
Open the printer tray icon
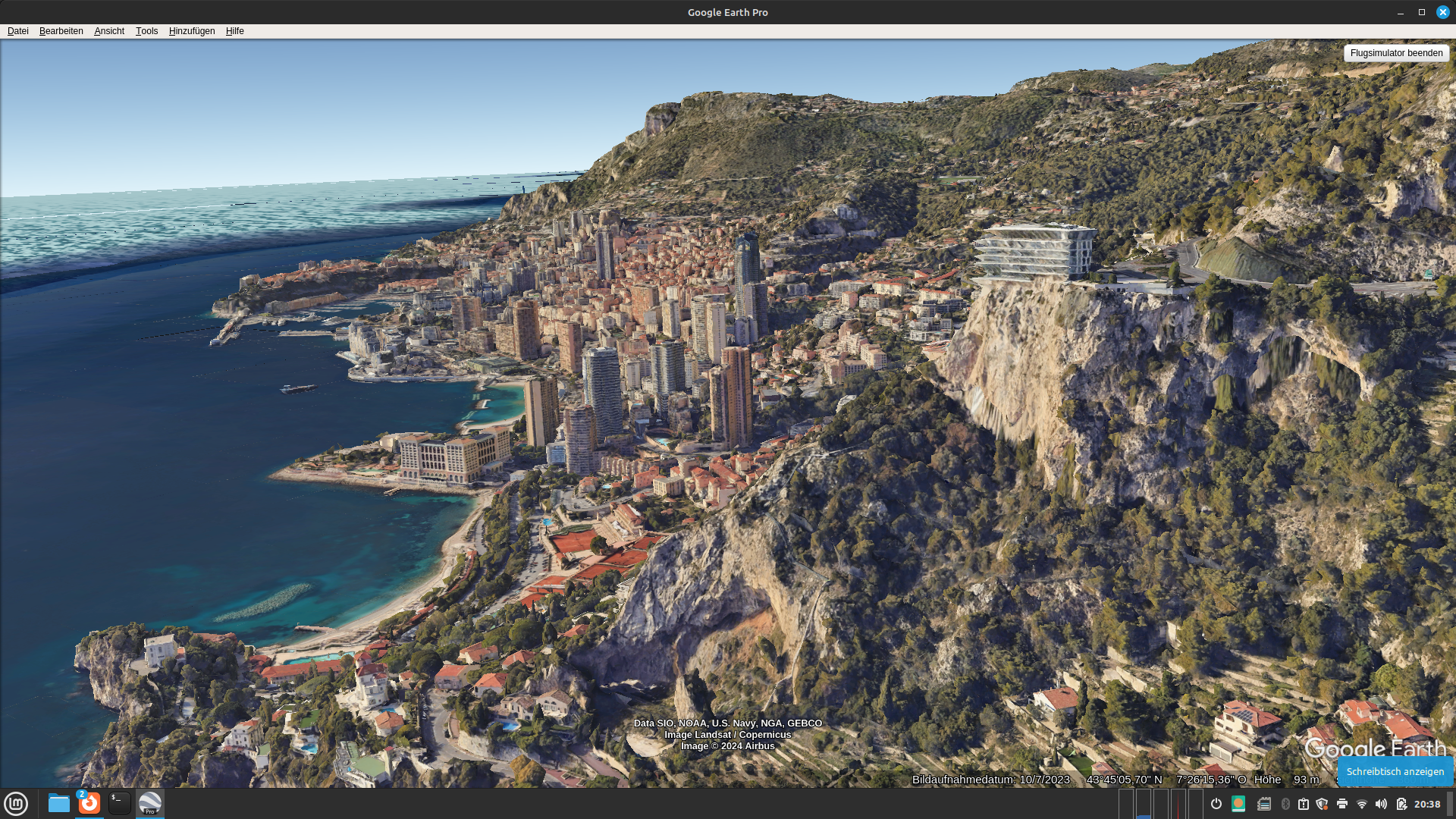pyautogui.click(x=1342, y=804)
